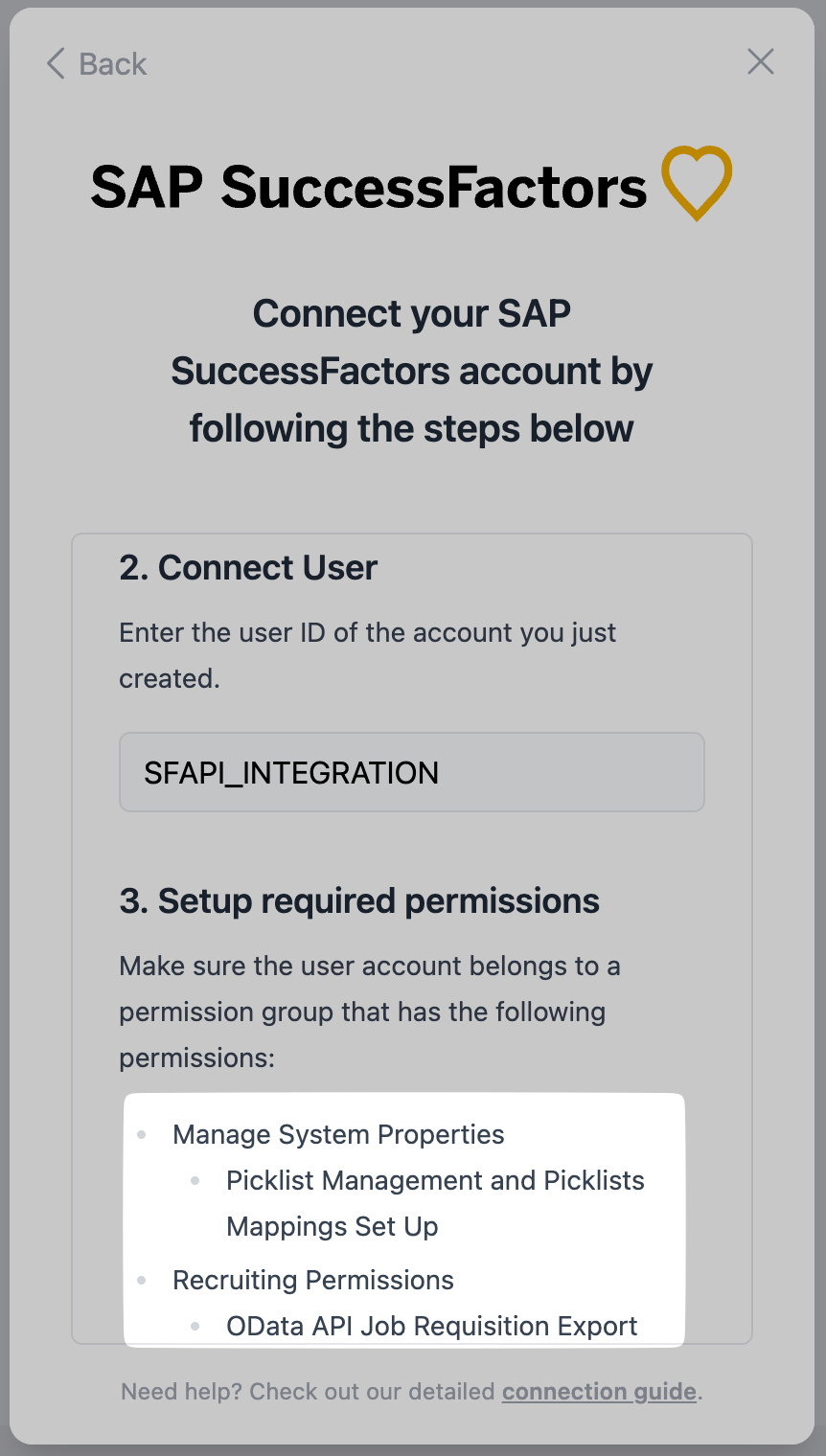
Task: Focus the SFAPI_INTEGRATION user ID field
Action: click(x=412, y=772)
